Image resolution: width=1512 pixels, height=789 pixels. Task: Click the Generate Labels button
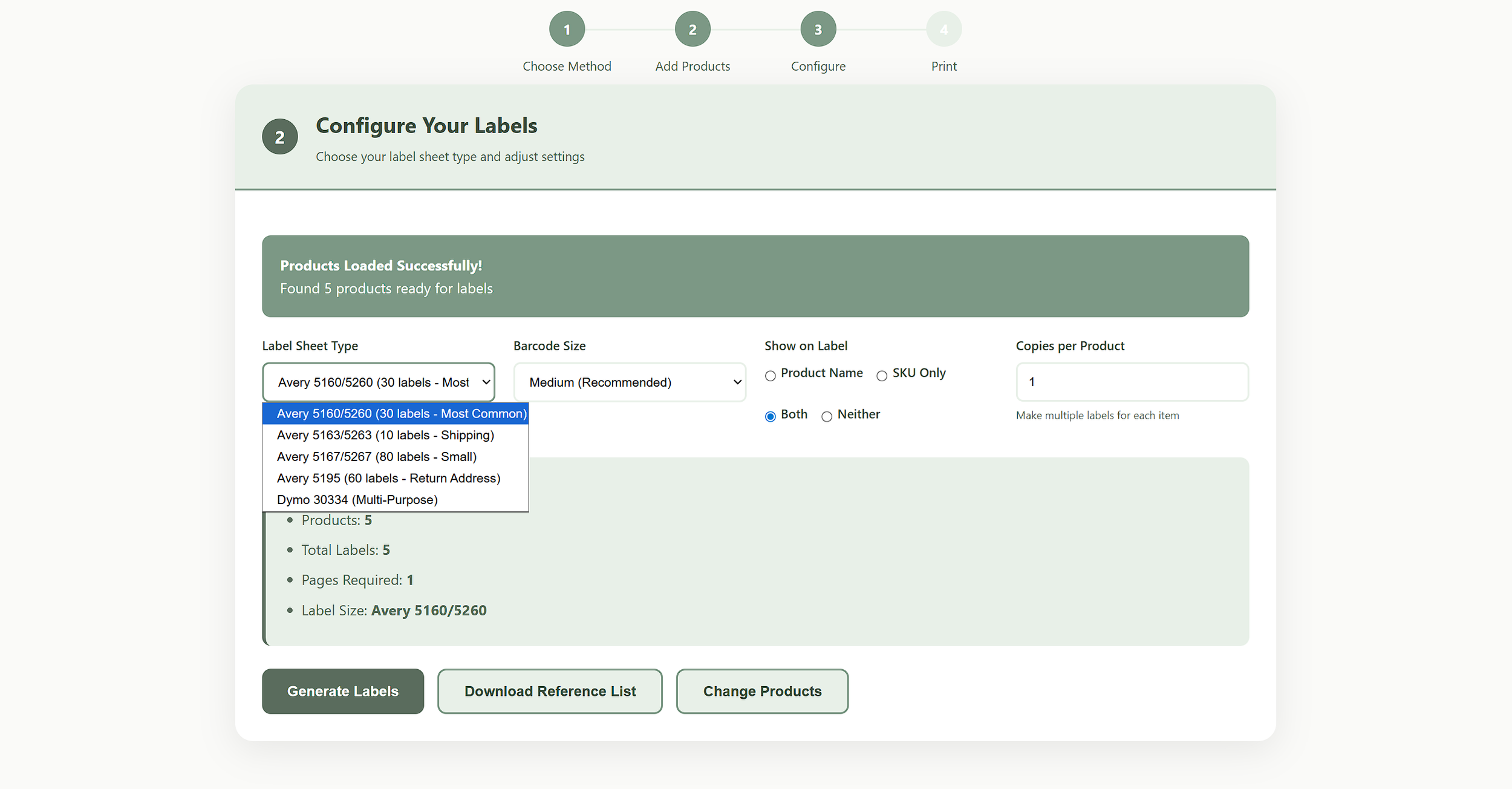[343, 691]
